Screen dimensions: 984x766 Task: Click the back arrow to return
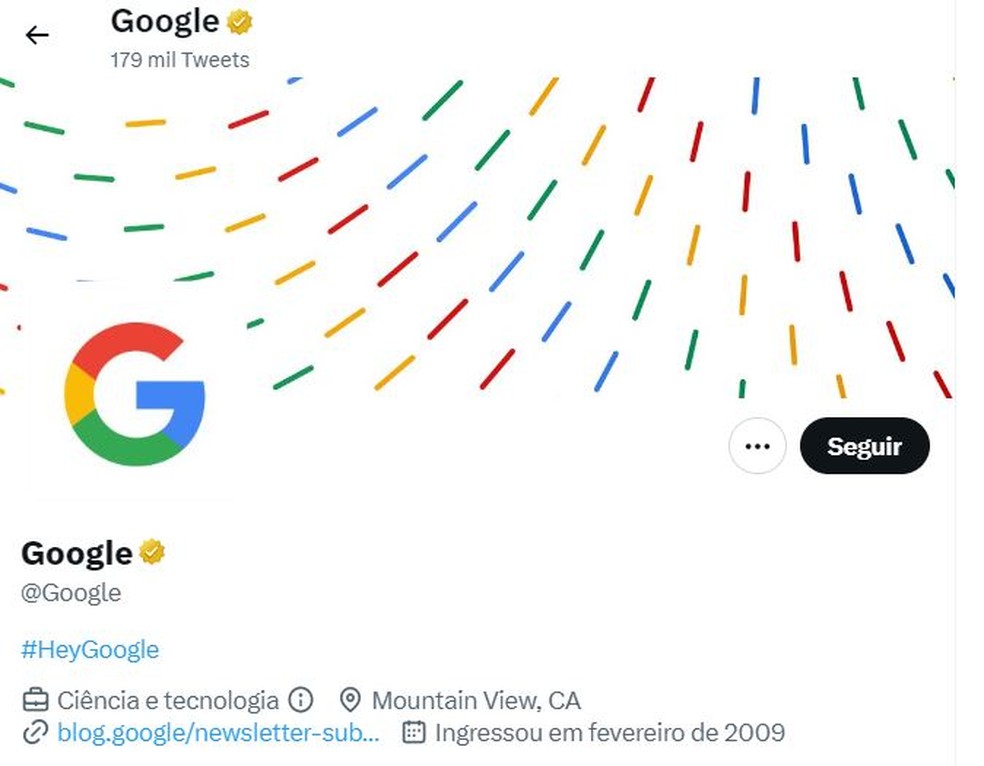coord(37,34)
